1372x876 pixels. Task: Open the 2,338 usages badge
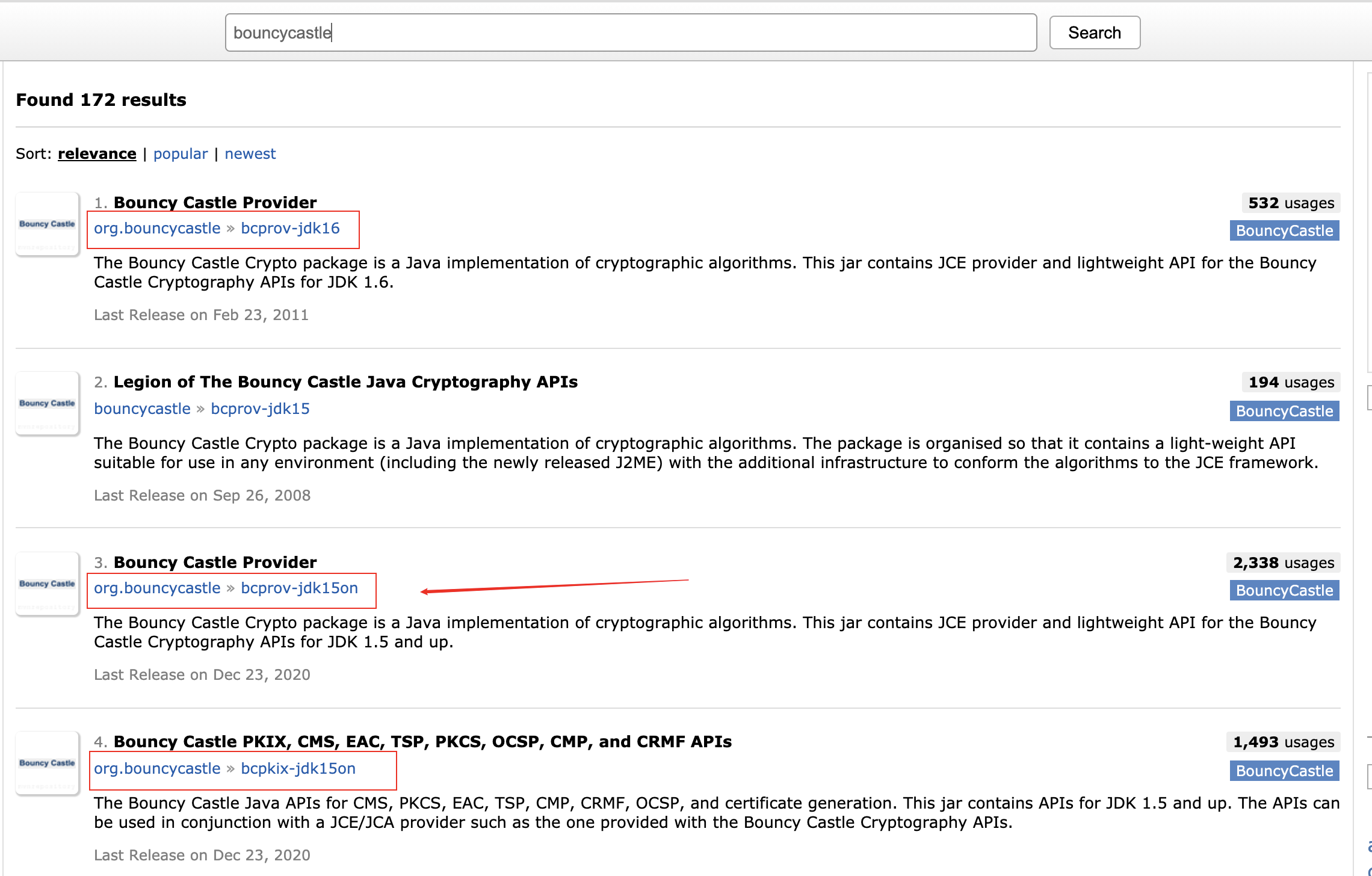click(x=1283, y=563)
